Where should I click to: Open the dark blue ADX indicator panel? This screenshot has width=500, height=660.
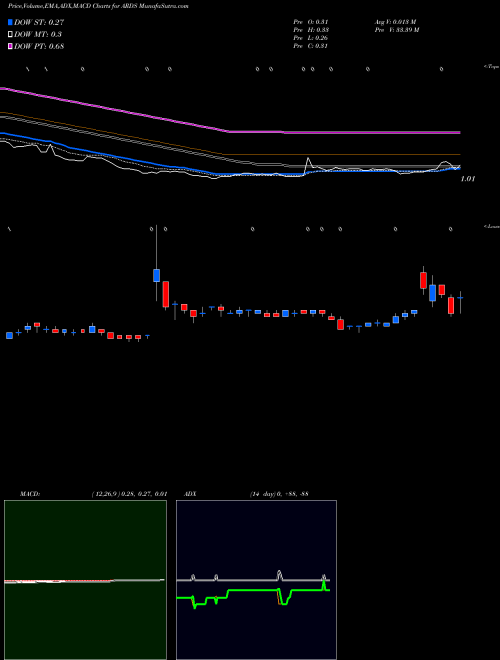(256, 580)
